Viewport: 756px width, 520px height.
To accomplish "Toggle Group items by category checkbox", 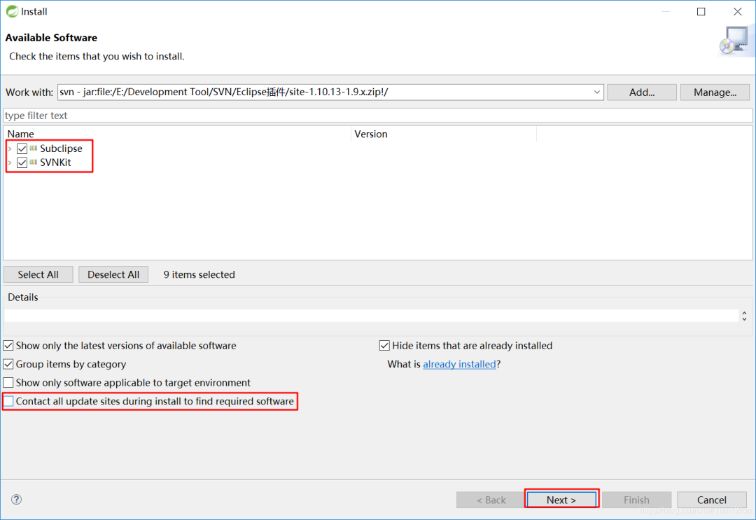I will pos(8,364).
